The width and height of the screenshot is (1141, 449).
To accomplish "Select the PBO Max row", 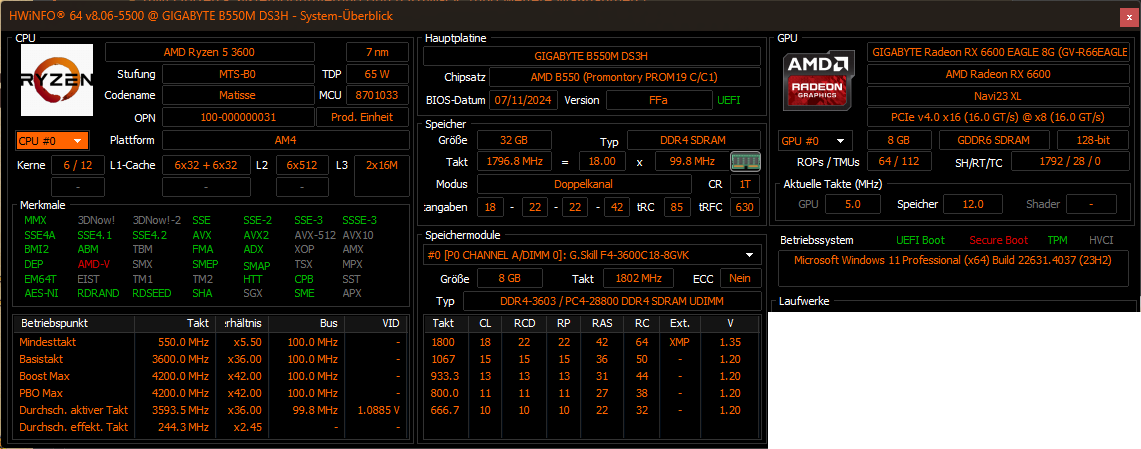I will coord(211,393).
